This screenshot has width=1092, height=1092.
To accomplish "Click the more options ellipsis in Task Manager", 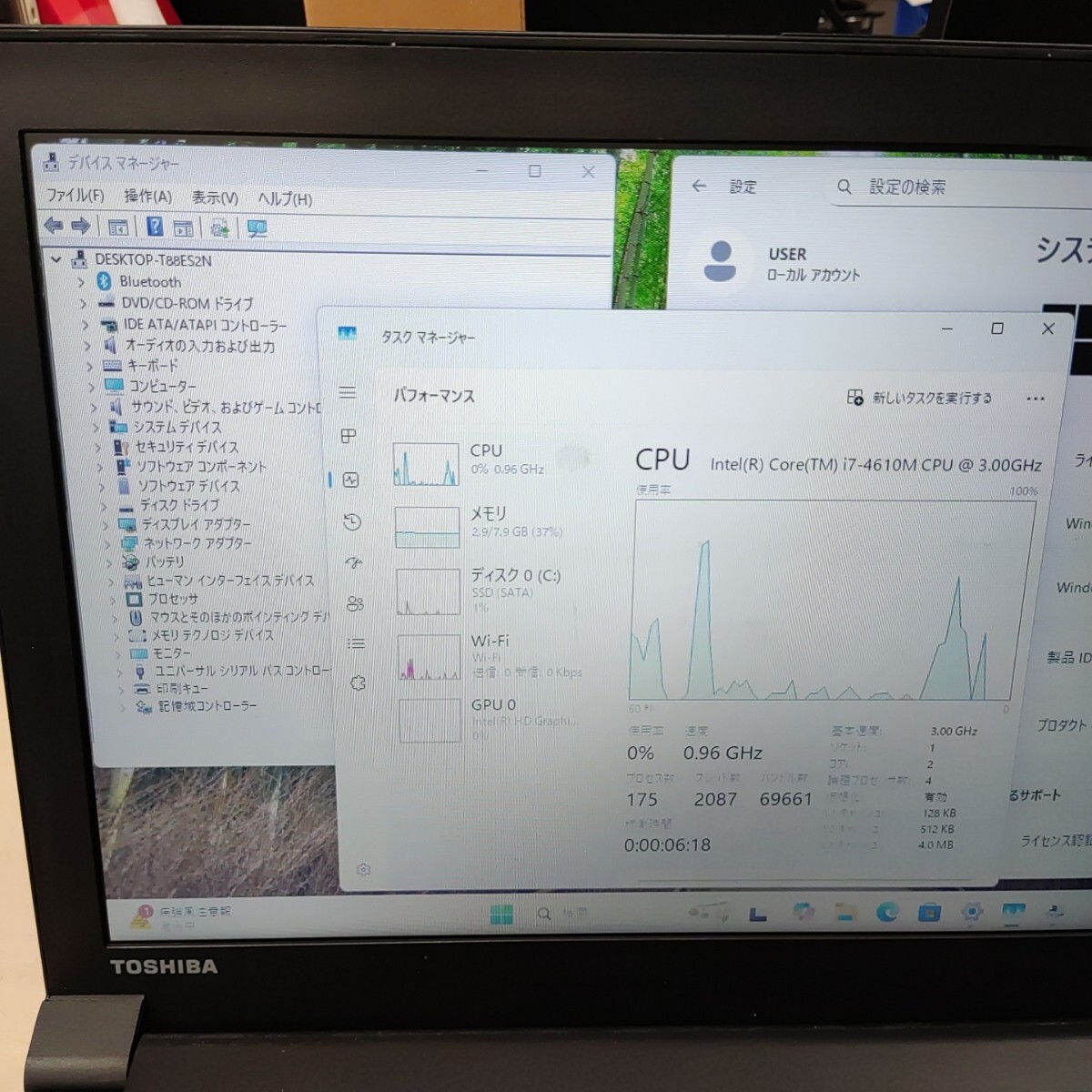I will [x=1036, y=399].
